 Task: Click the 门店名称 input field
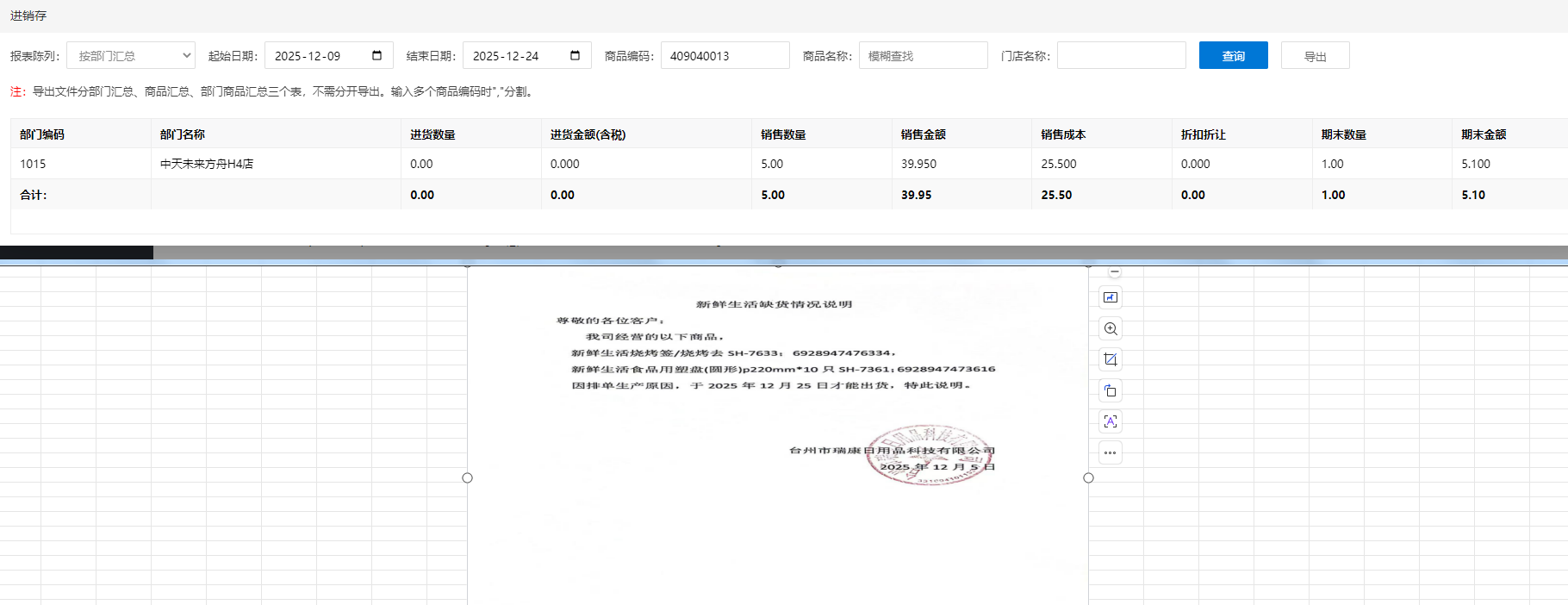[x=1121, y=56]
